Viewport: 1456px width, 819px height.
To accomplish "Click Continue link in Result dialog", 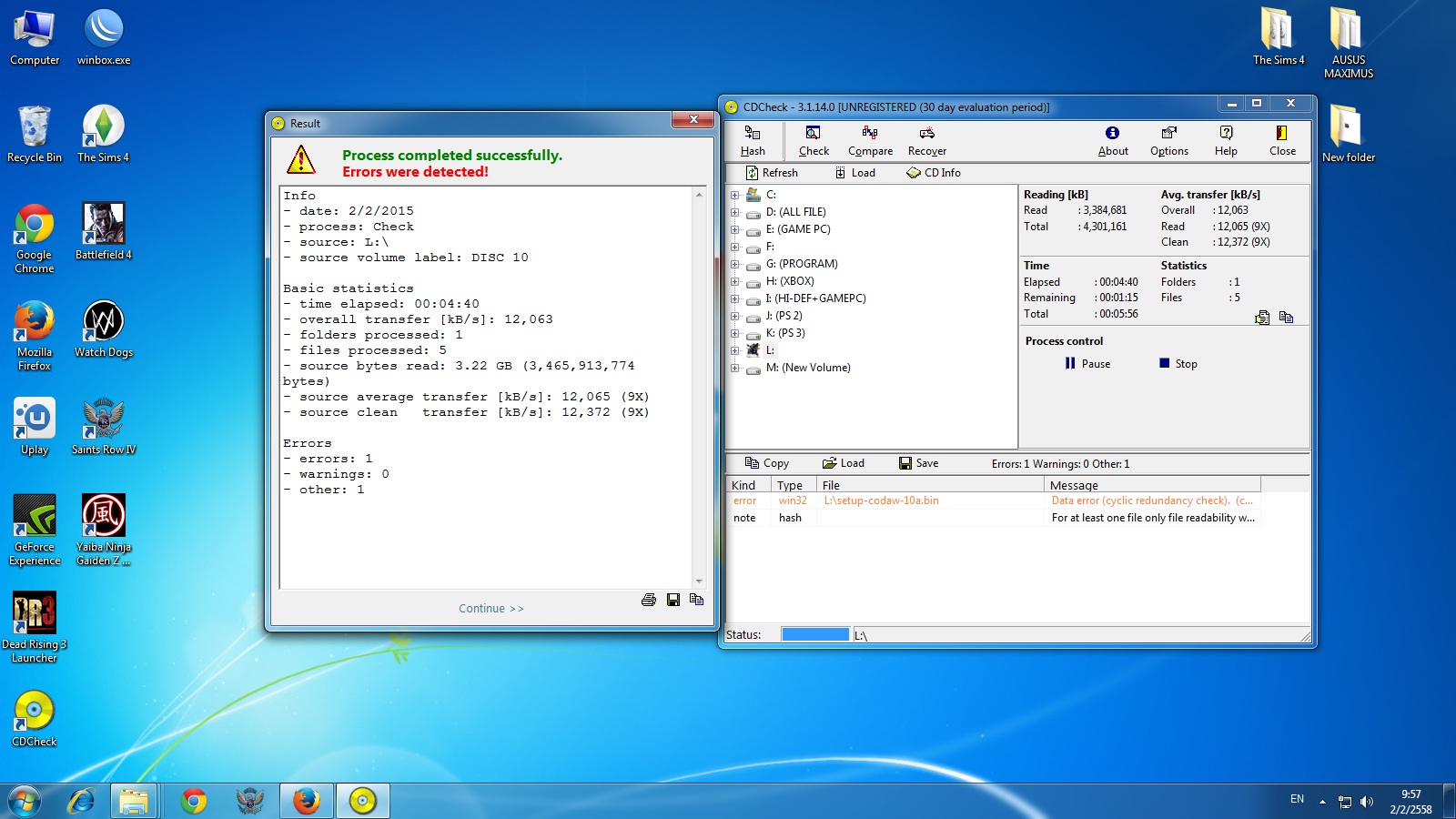I will tap(490, 609).
